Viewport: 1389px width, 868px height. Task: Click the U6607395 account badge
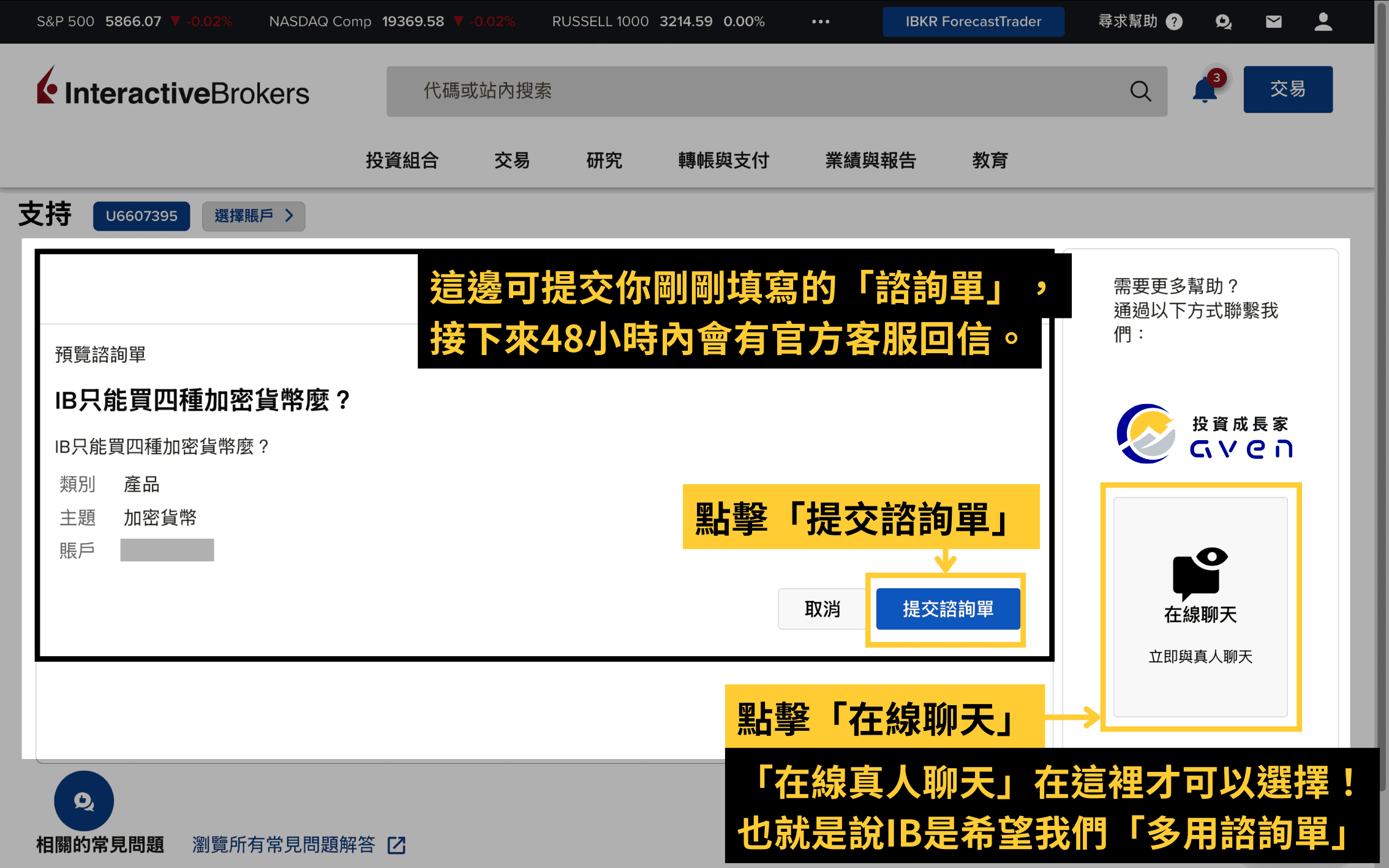point(141,216)
